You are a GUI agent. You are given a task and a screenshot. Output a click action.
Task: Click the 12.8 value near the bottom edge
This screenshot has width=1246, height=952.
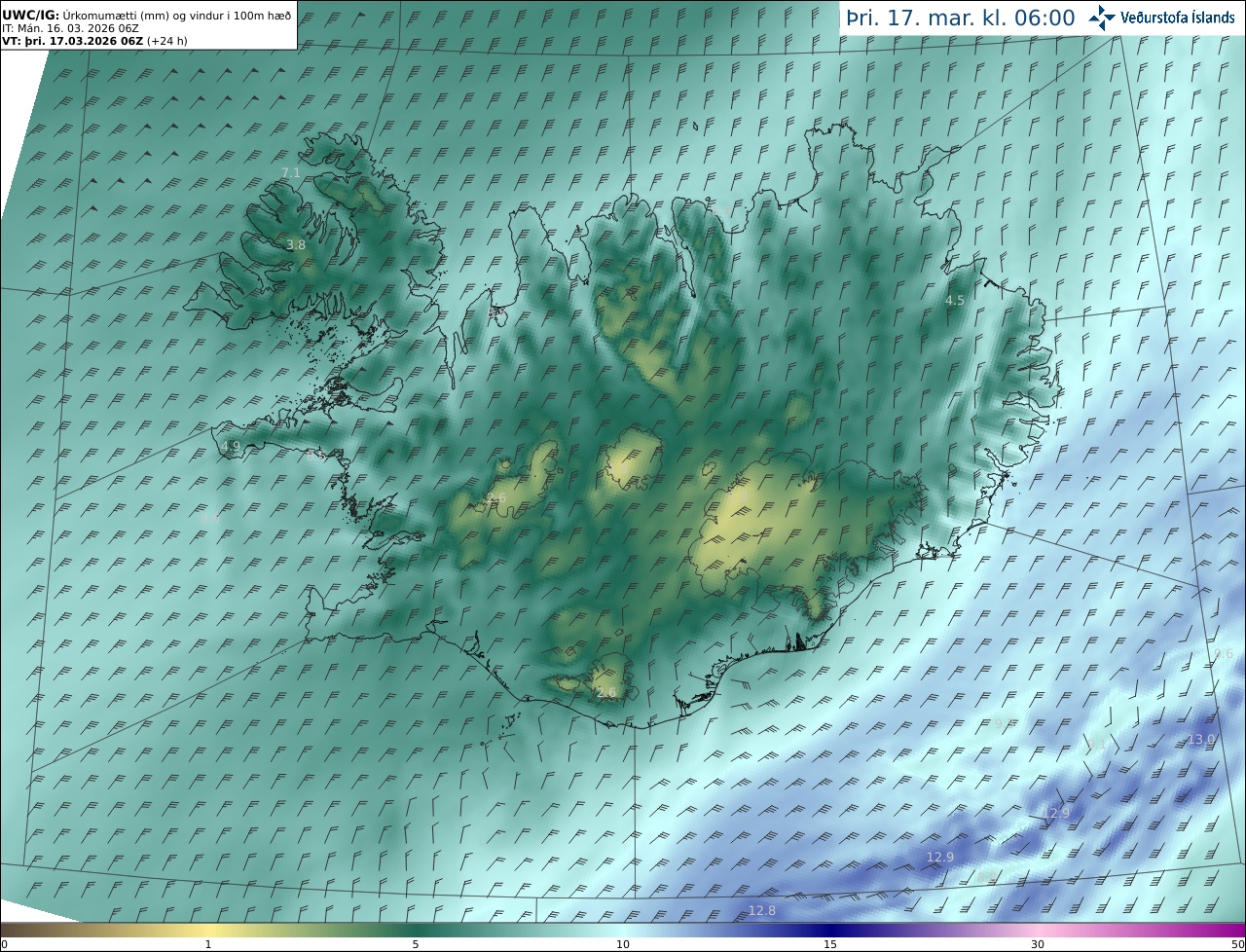pos(762,910)
